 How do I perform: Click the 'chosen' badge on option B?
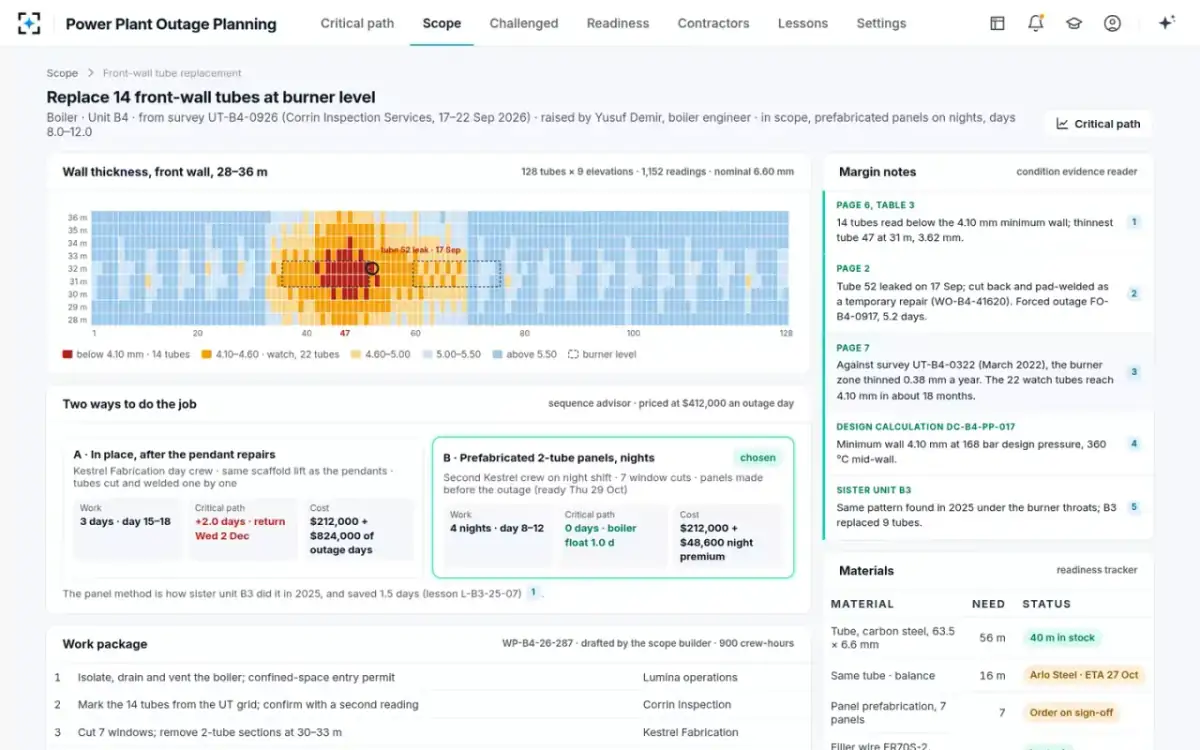[x=758, y=458]
